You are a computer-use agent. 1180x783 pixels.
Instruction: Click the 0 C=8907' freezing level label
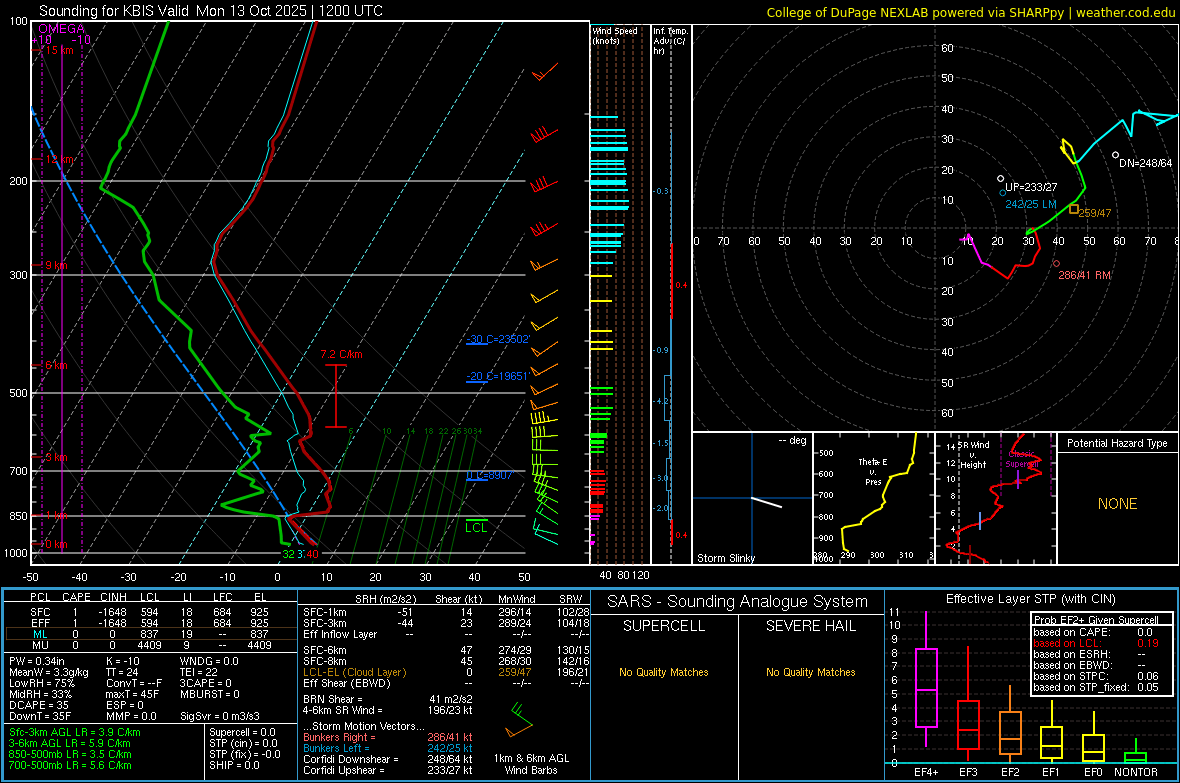click(489, 475)
